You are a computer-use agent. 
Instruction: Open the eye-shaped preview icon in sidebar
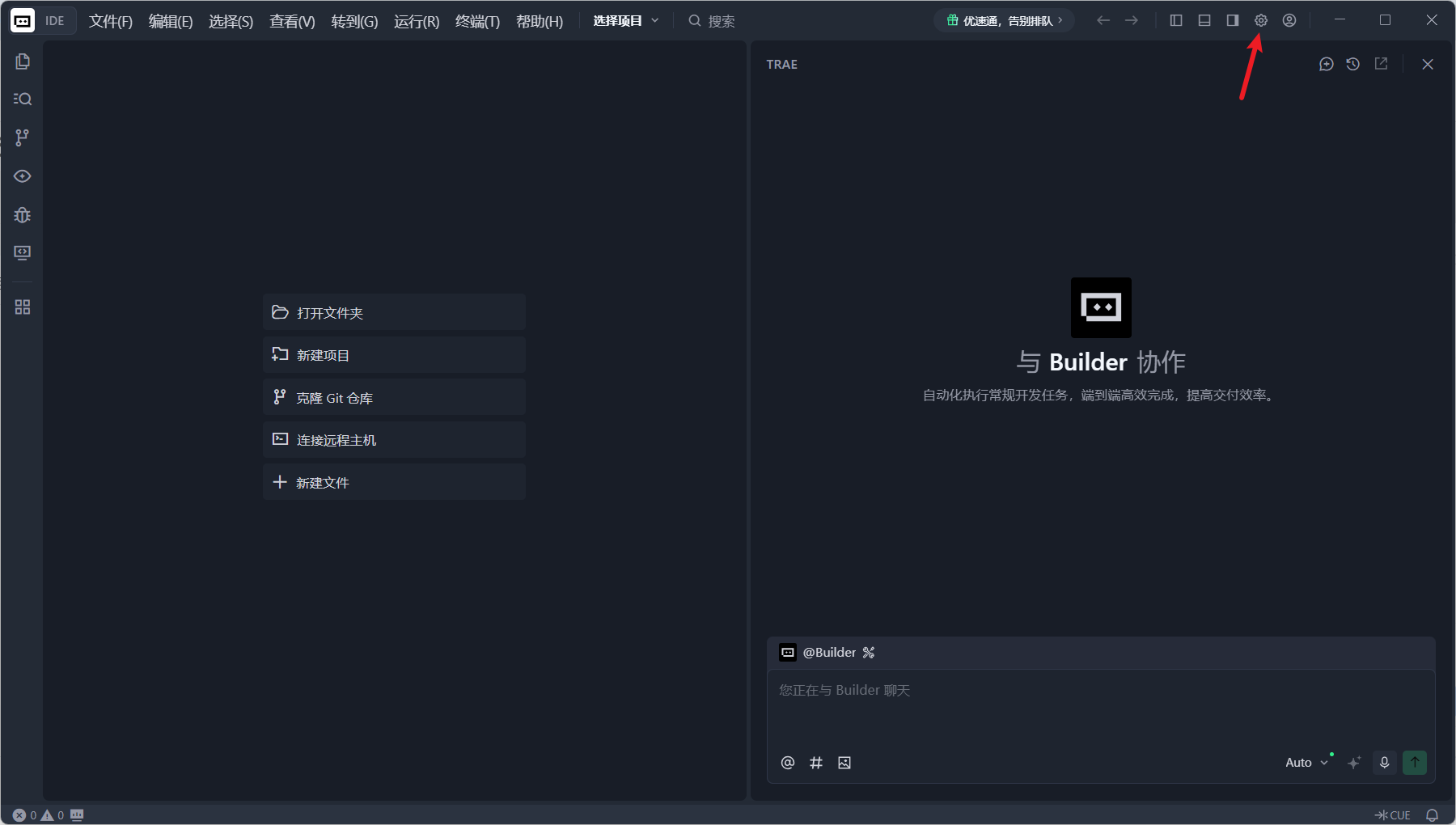pos(23,176)
